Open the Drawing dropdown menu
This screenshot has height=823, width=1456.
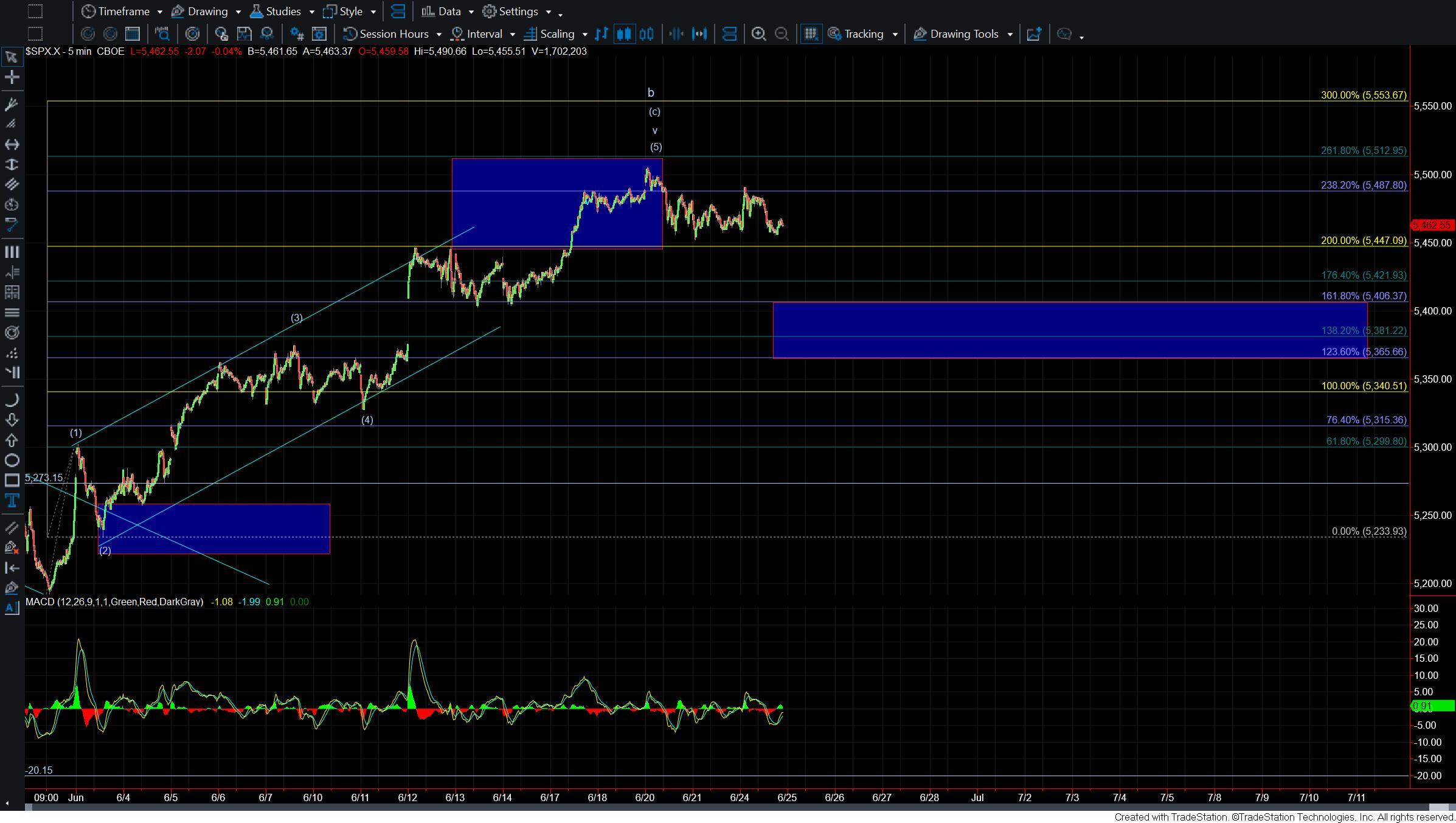206,12
